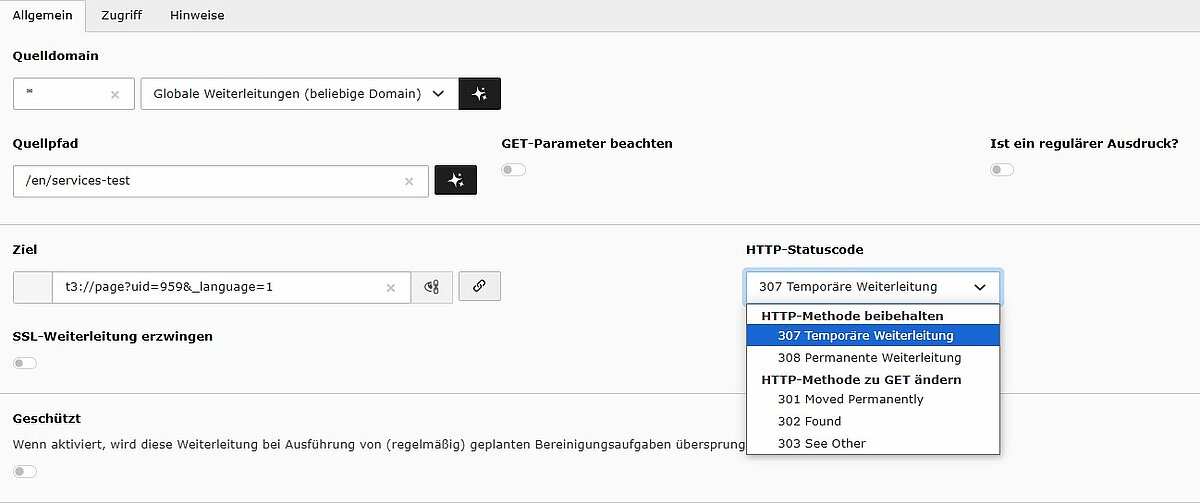The image size is (1200, 503).
Task: Enable GET-Parameter beachten toggle
Action: pos(513,170)
